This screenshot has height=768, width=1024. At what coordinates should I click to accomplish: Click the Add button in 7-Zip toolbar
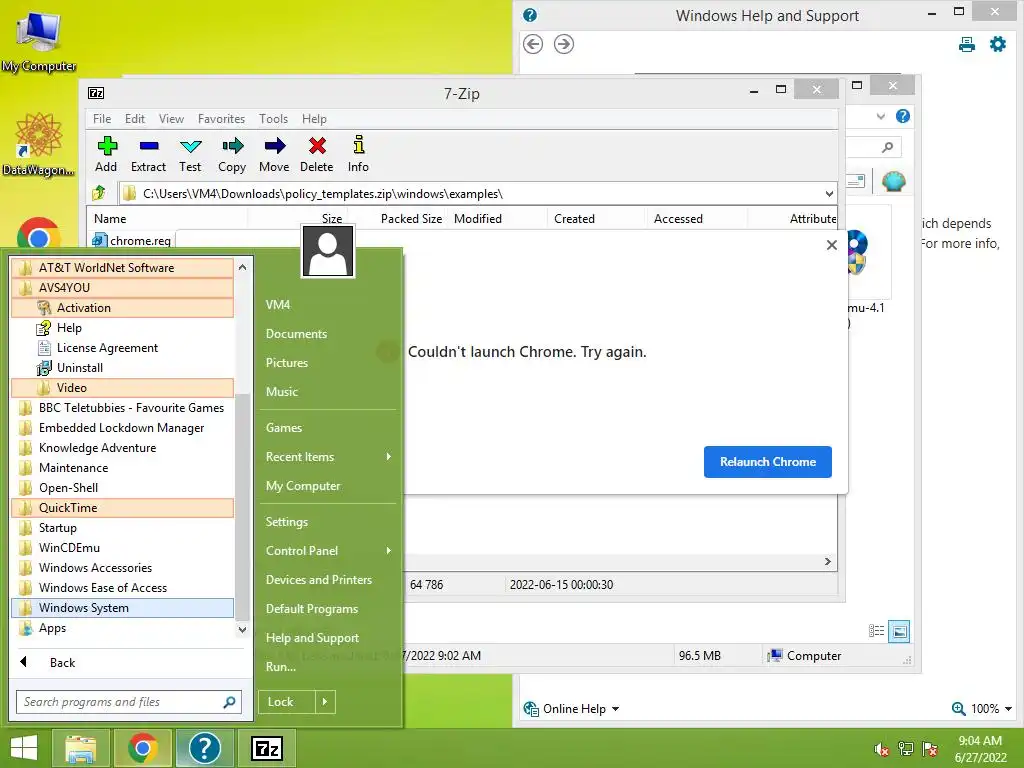(106, 154)
